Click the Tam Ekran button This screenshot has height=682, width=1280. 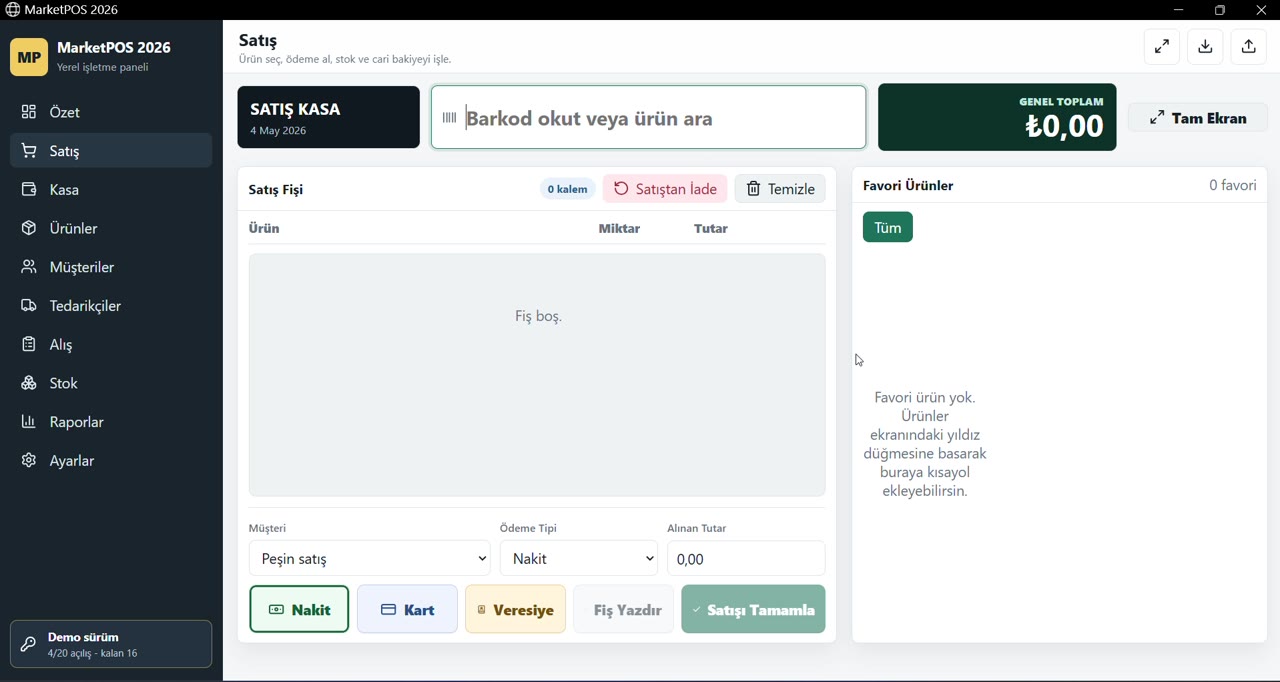[1198, 118]
